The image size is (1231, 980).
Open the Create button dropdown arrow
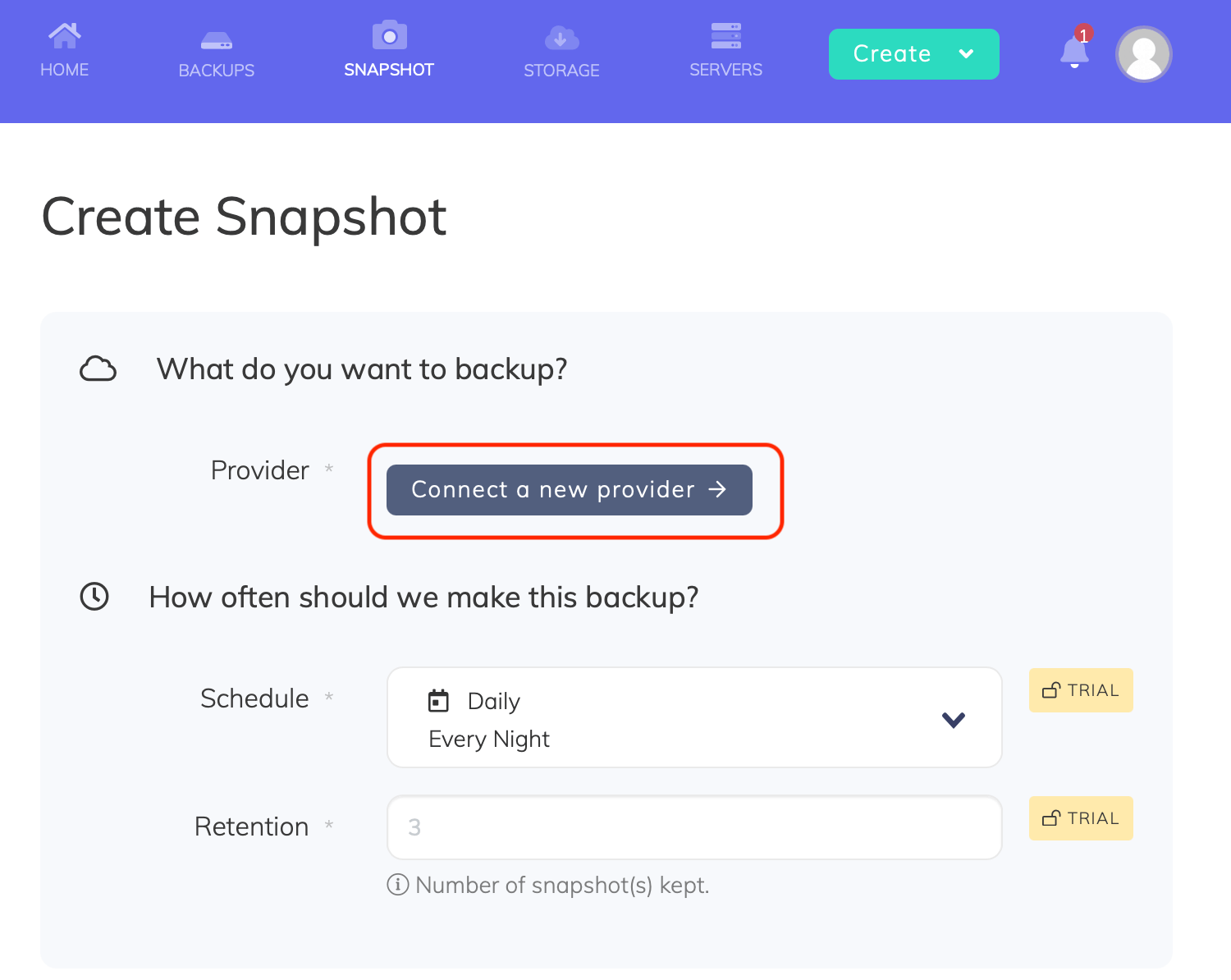(x=967, y=53)
